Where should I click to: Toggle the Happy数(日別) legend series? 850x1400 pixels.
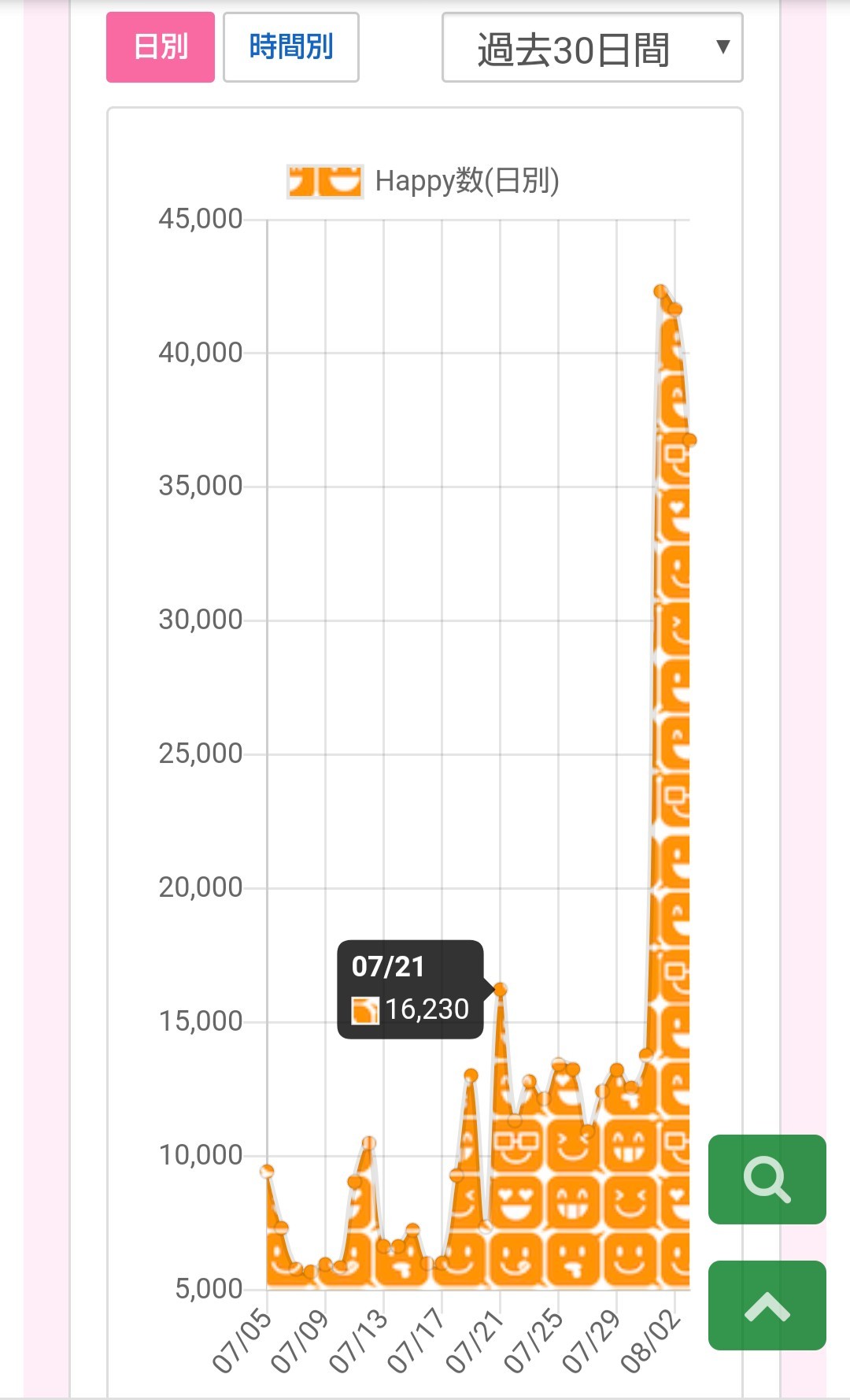click(x=467, y=181)
